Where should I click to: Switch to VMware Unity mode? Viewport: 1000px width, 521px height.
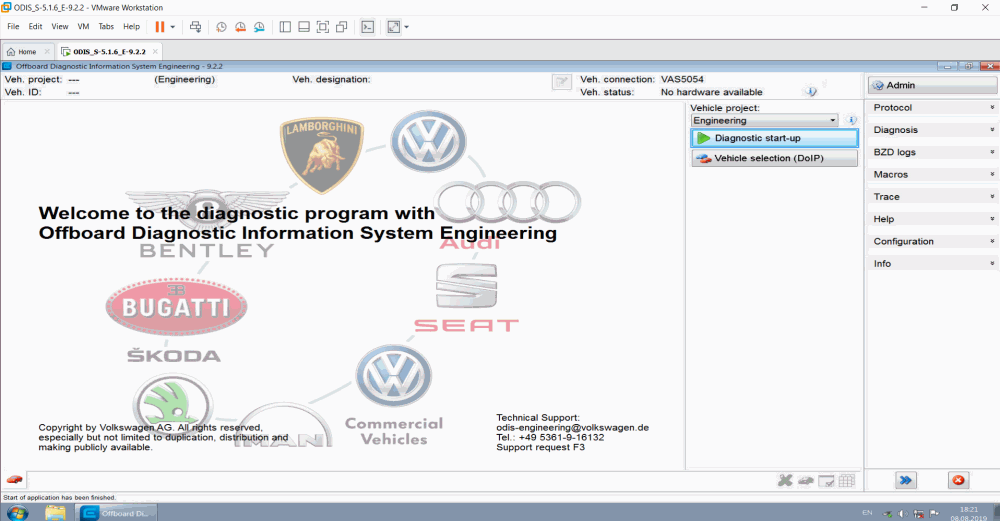[x=342, y=27]
